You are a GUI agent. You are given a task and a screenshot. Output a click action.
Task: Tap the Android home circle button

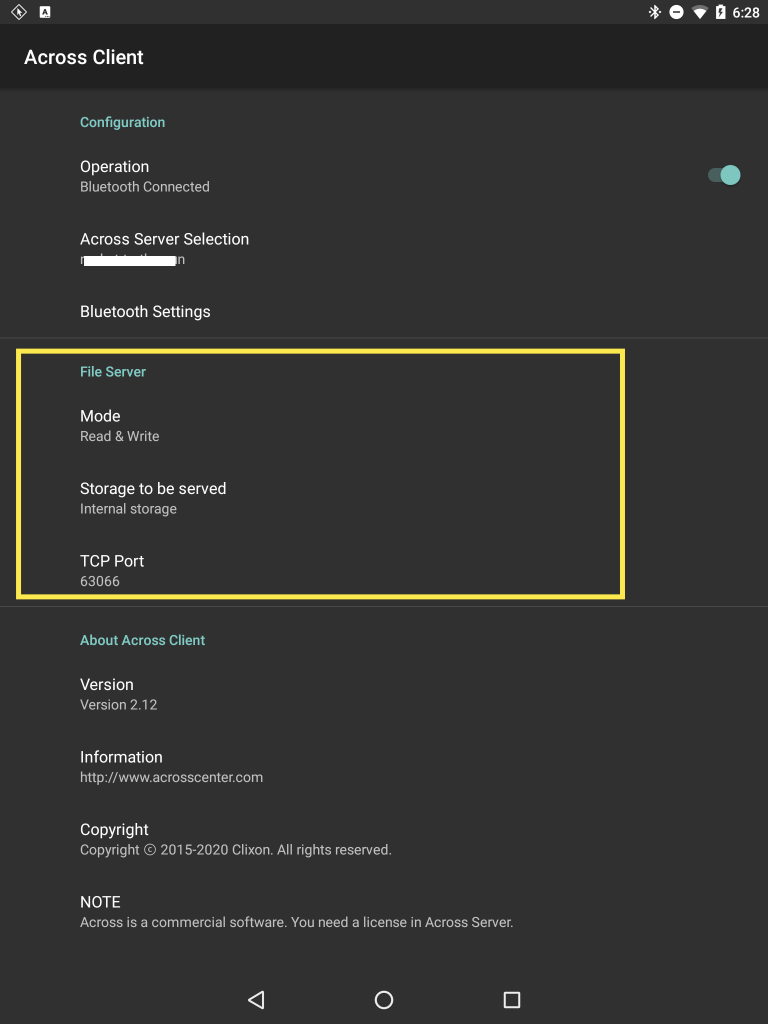pyautogui.click(x=384, y=999)
